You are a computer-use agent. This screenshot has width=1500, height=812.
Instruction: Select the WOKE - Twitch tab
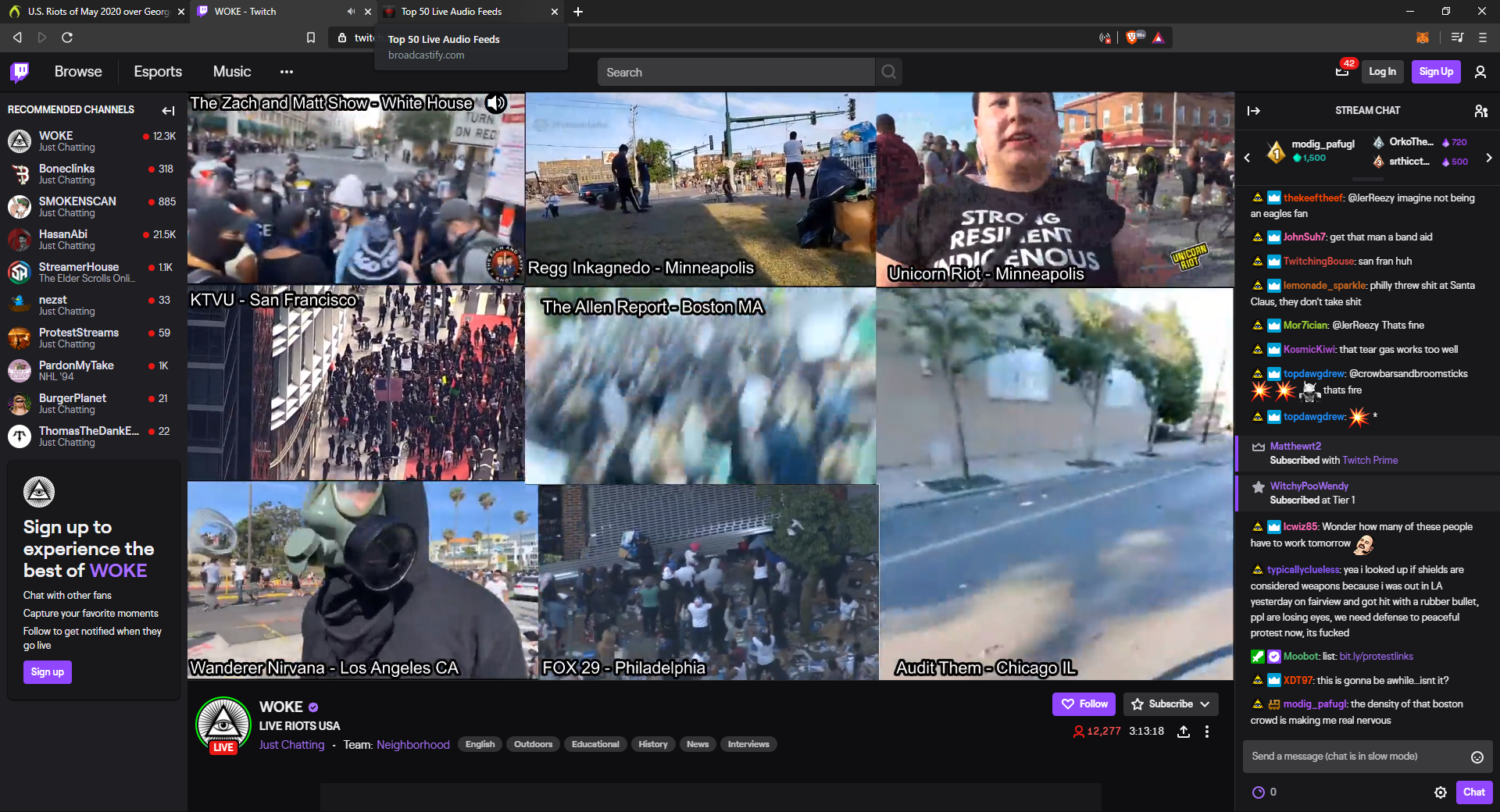(x=273, y=12)
